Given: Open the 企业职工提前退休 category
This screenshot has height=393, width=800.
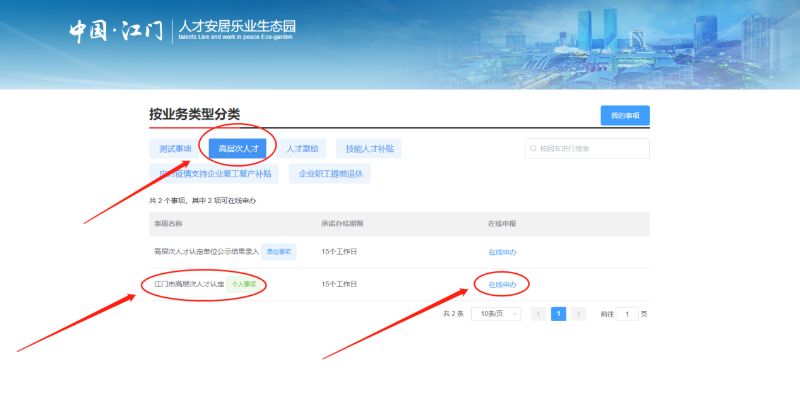Looking at the screenshot, I should tap(330, 174).
